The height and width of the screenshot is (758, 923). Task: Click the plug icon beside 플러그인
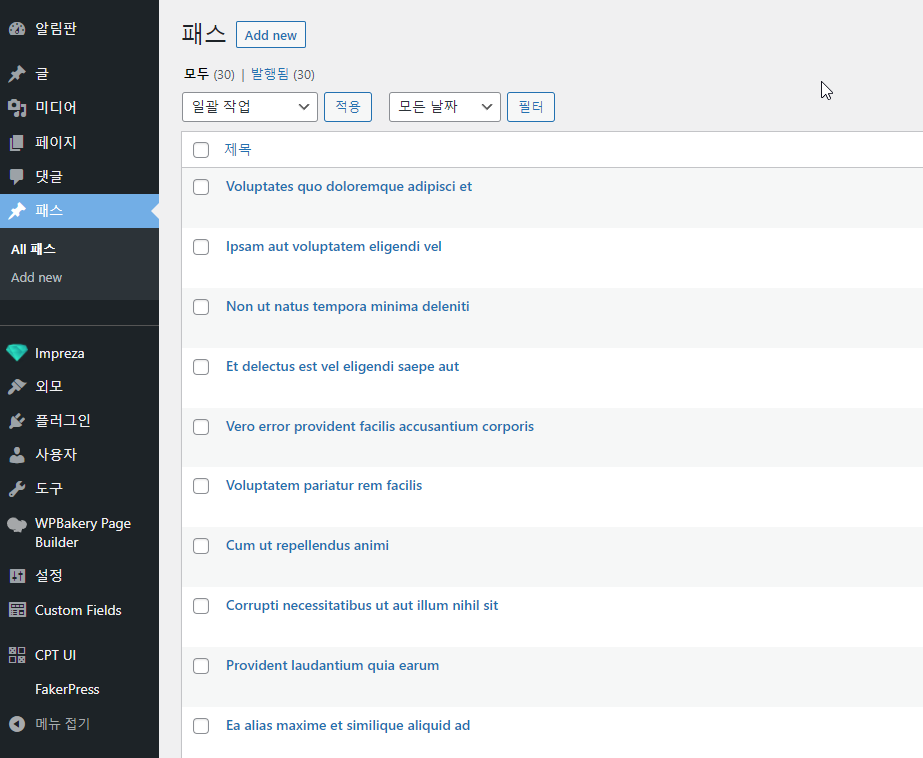pos(17,421)
